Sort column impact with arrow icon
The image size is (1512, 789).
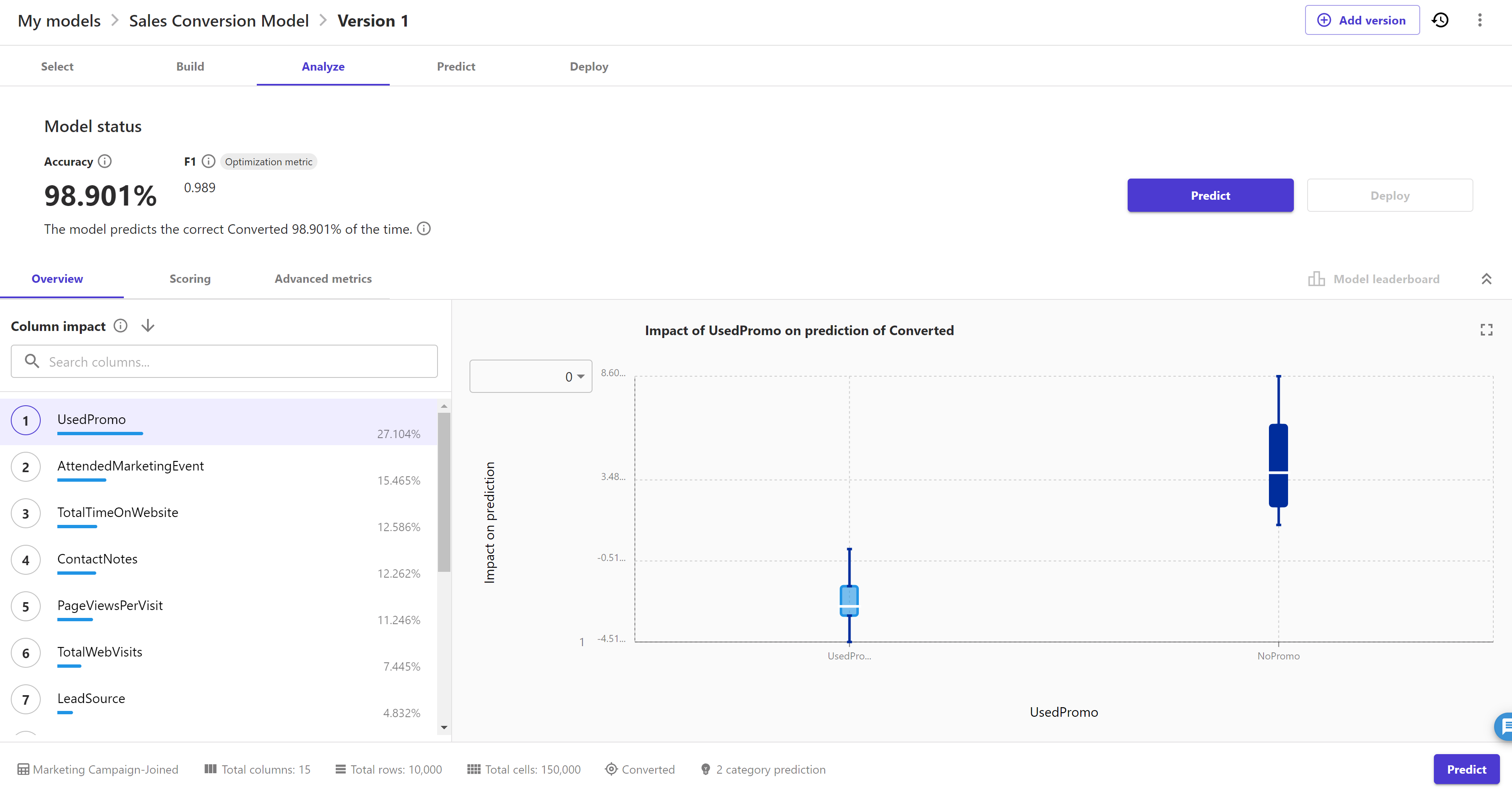coord(148,326)
